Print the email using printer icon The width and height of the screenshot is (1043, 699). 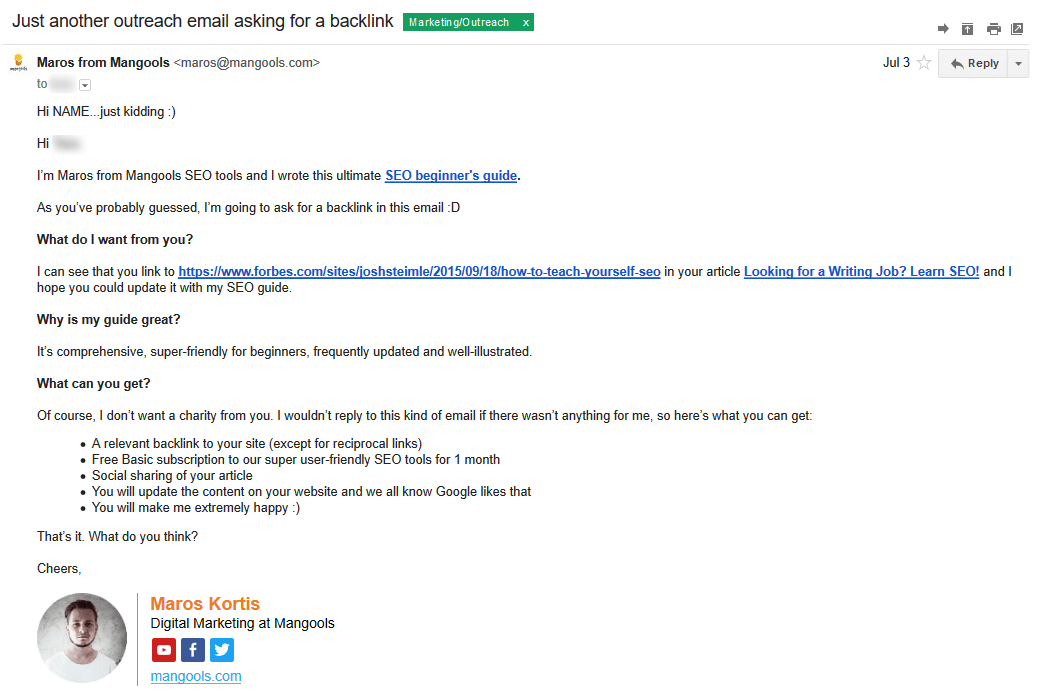tap(993, 29)
